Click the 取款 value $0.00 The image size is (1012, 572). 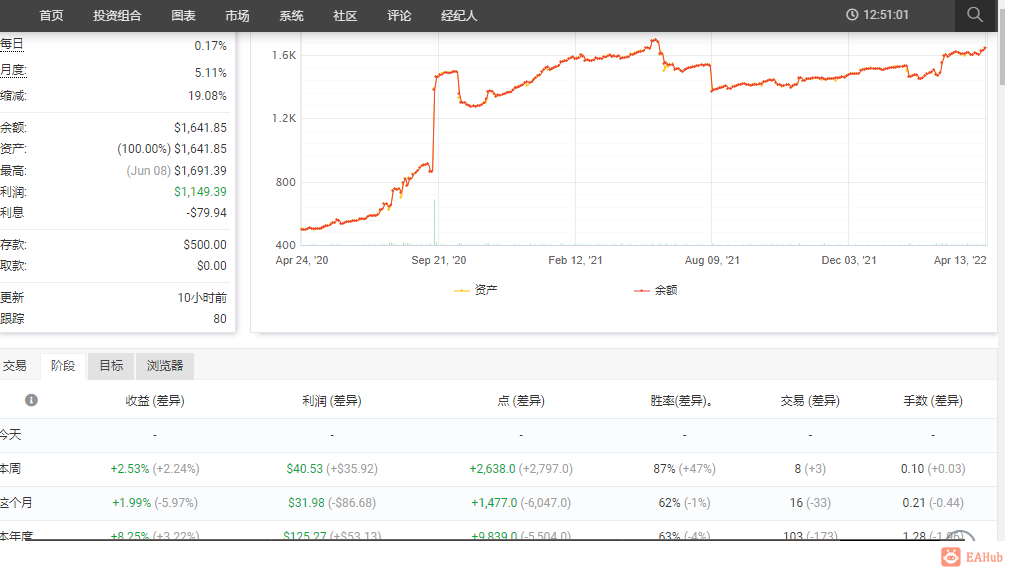212,265
